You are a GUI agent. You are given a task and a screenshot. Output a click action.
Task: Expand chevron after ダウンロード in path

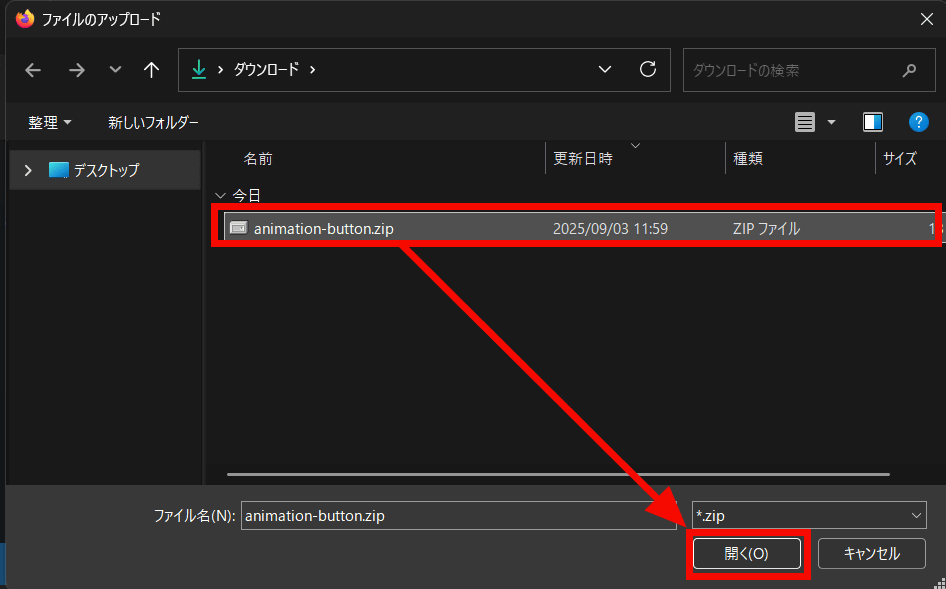tap(313, 70)
